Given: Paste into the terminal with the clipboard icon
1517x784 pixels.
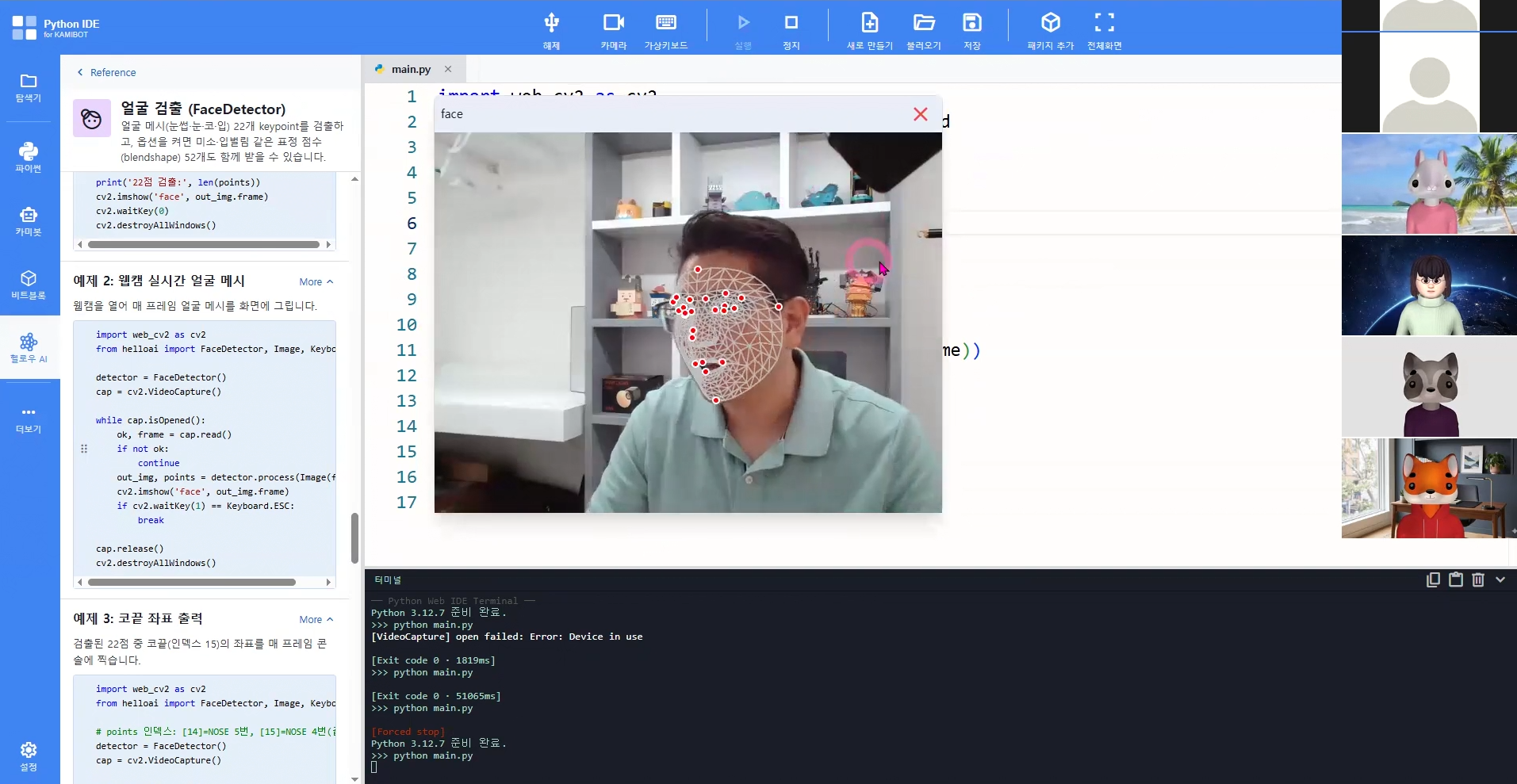Looking at the screenshot, I should click(x=1456, y=579).
